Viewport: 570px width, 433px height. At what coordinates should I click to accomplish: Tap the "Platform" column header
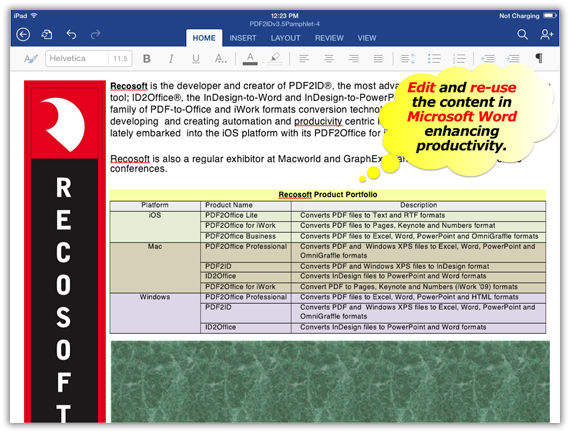[155, 205]
